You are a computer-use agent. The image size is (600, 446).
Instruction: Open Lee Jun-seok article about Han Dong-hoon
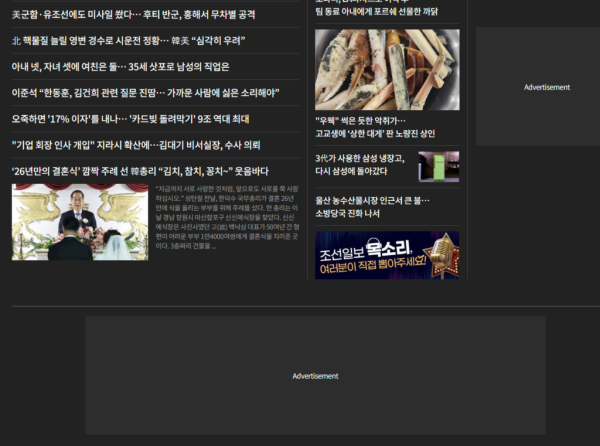[144, 93]
